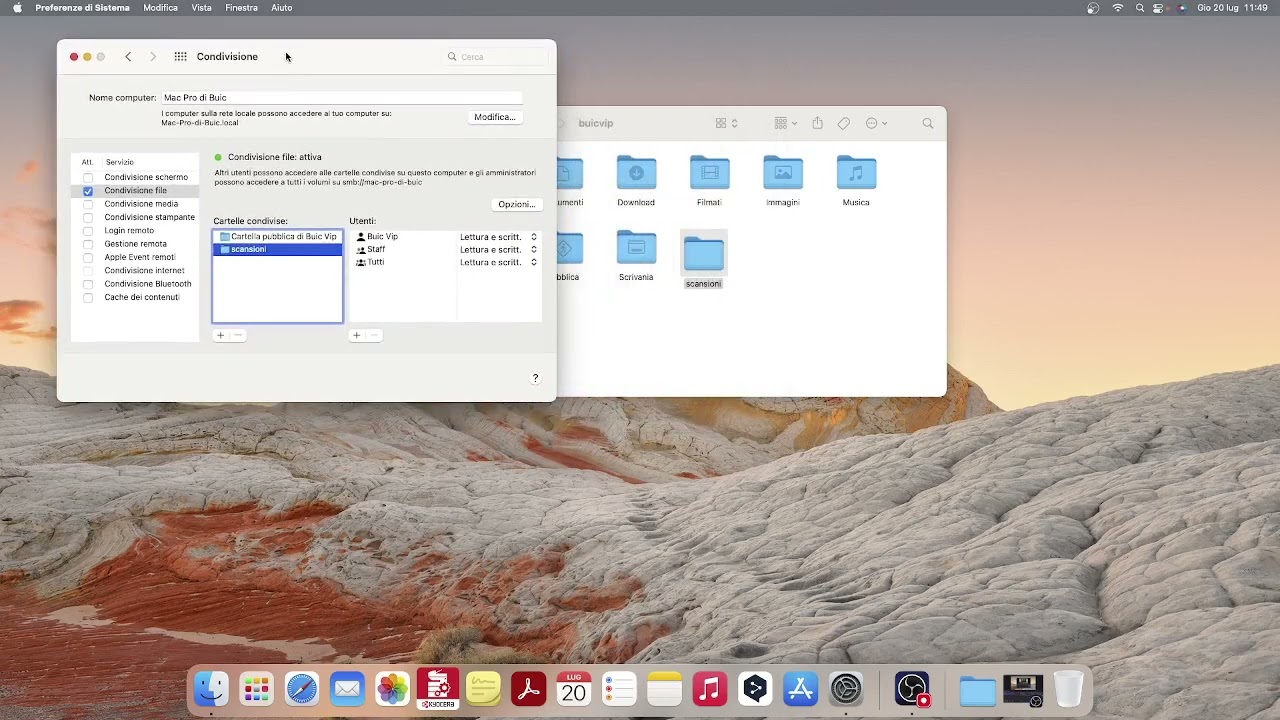Open Reminders from the Dock
This screenshot has height=720, width=1280.
point(619,689)
